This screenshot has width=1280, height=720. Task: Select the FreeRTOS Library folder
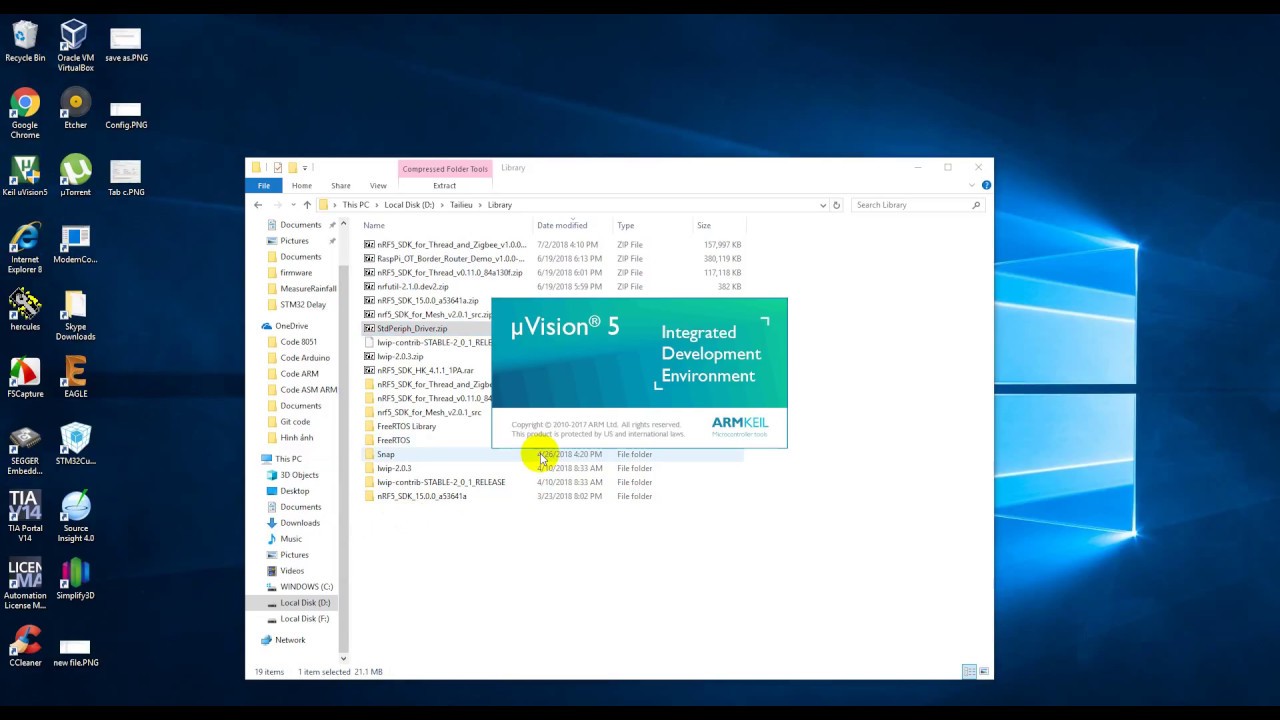tap(406, 427)
